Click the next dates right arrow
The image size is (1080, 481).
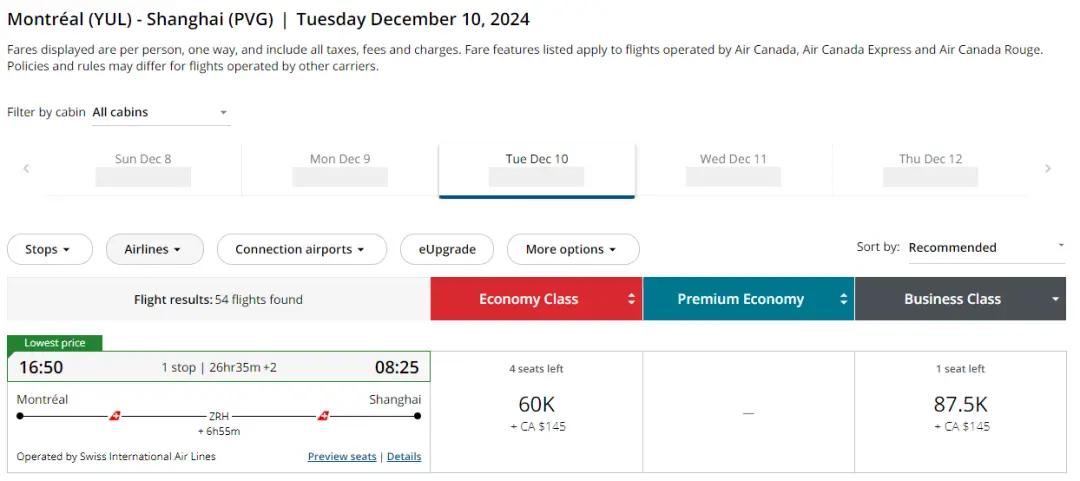(x=1047, y=169)
